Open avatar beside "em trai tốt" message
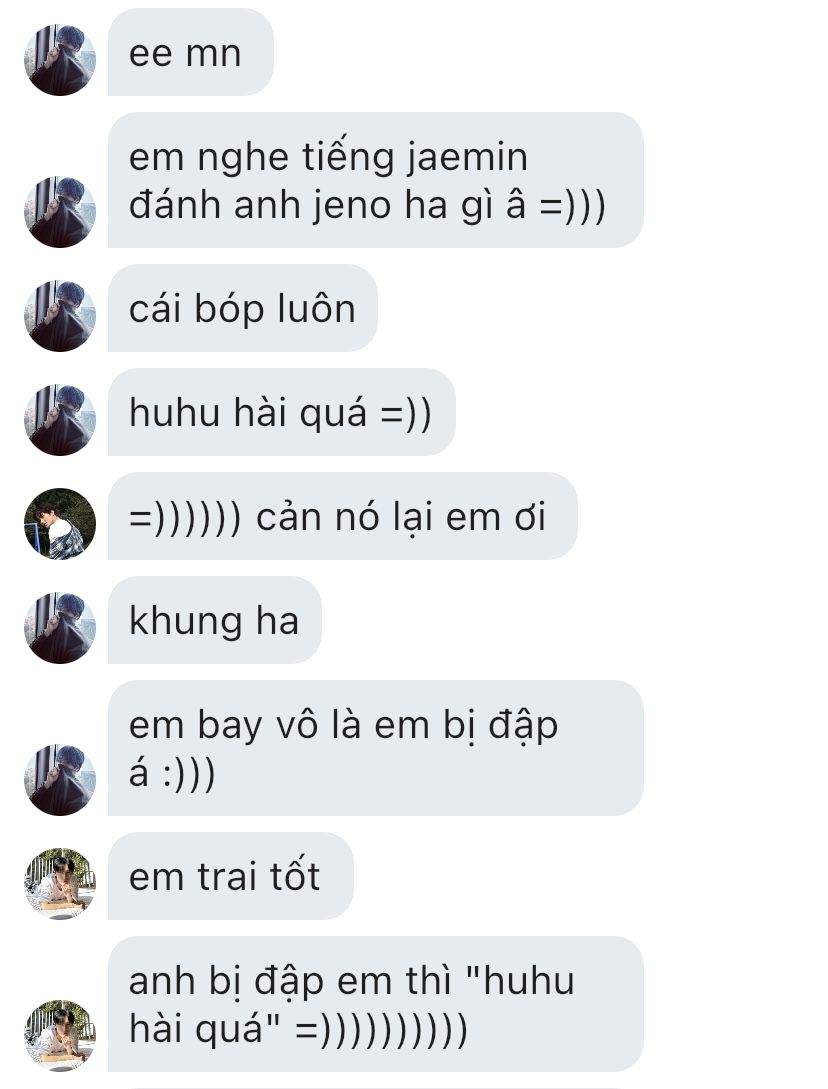The height and width of the screenshot is (1089, 828). [60, 883]
